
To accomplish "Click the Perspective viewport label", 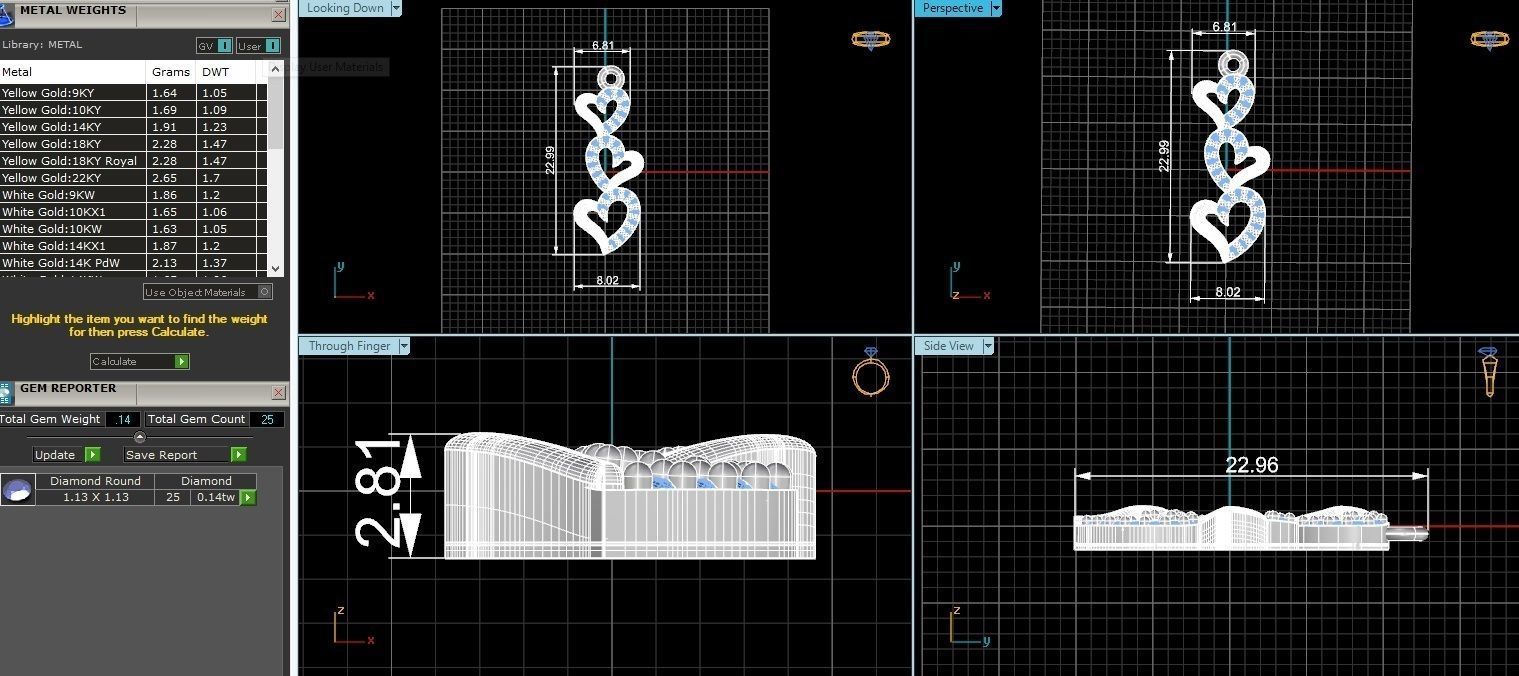I will (952, 8).
